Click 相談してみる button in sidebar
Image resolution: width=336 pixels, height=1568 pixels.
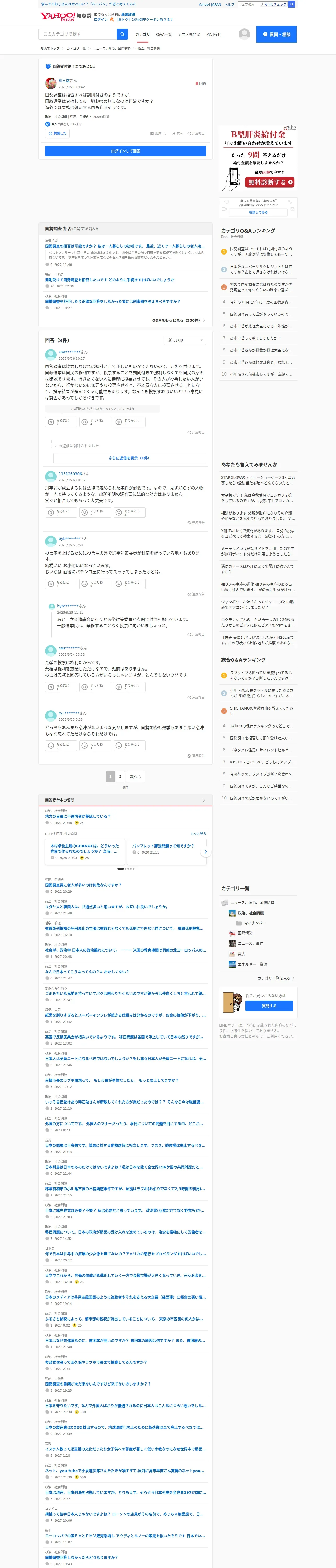click(x=258, y=212)
